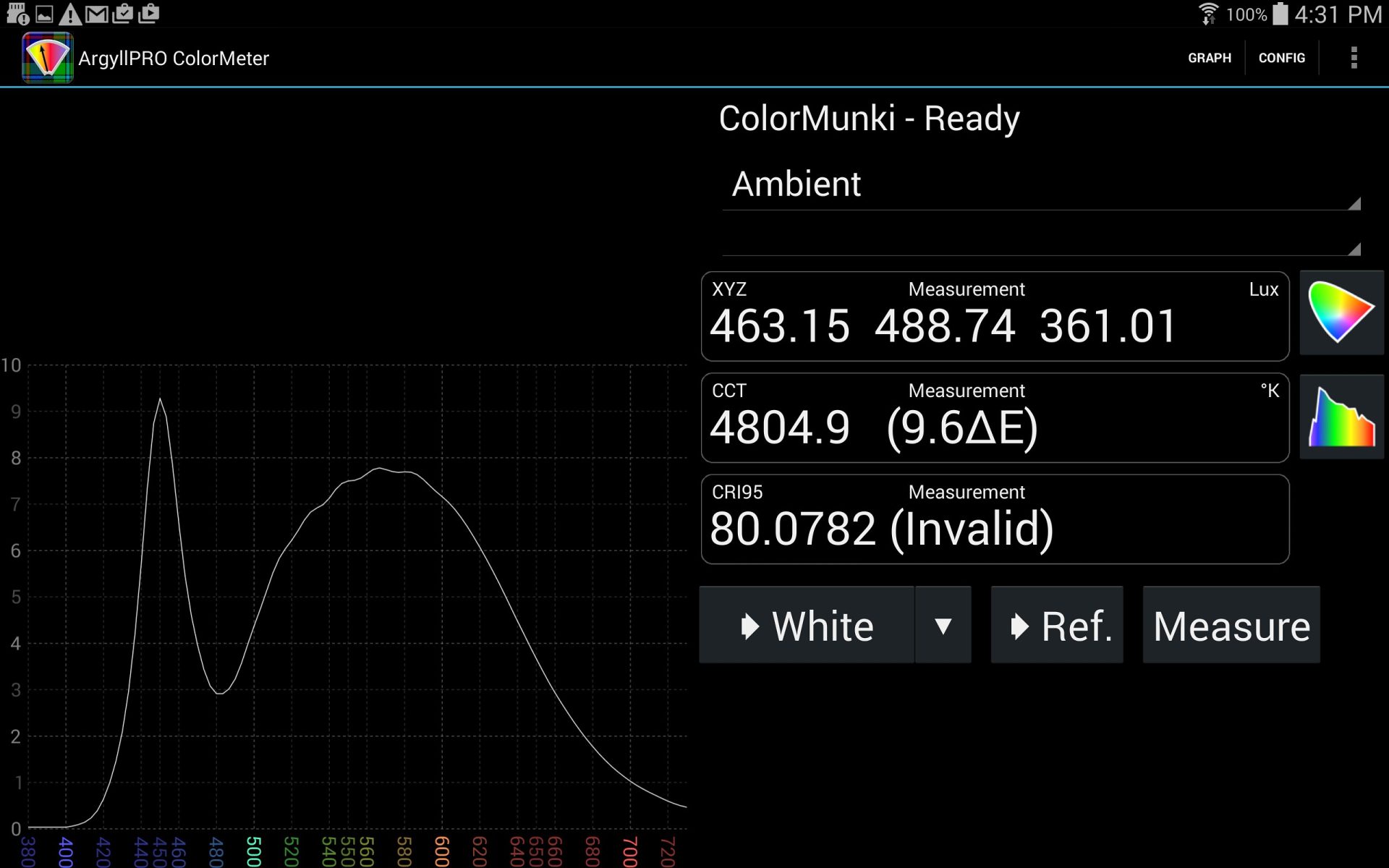Viewport: 1389px width, 868px height.
Task: Open the spectrum graph rainbow icon
Action: pos(1342,417)
